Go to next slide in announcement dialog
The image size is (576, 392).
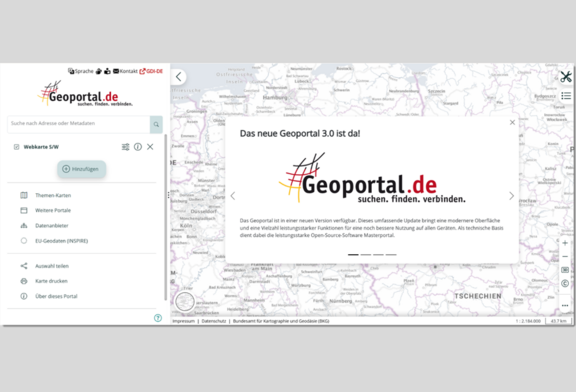coord(511,196)
